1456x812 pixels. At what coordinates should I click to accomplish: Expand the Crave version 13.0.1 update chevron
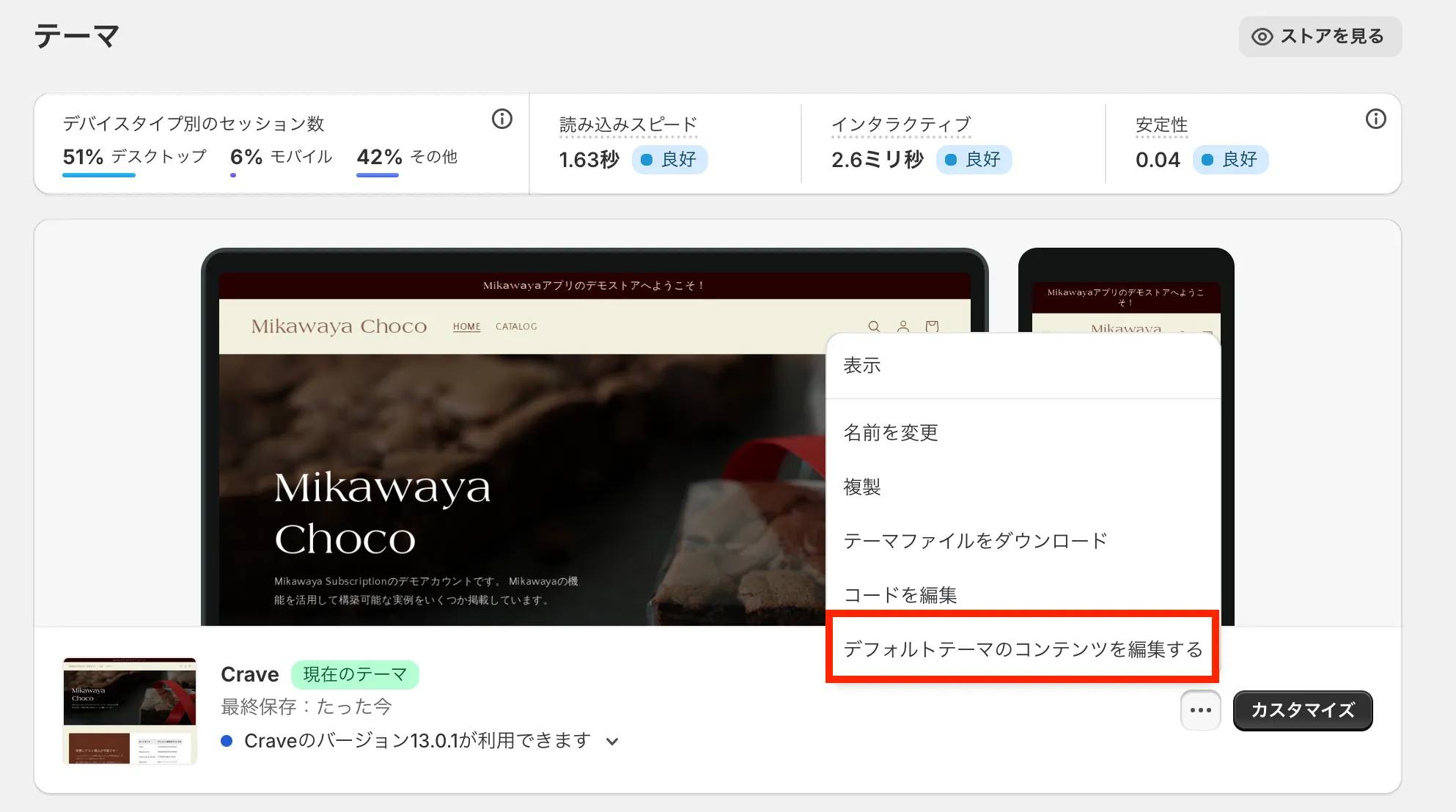612,742
